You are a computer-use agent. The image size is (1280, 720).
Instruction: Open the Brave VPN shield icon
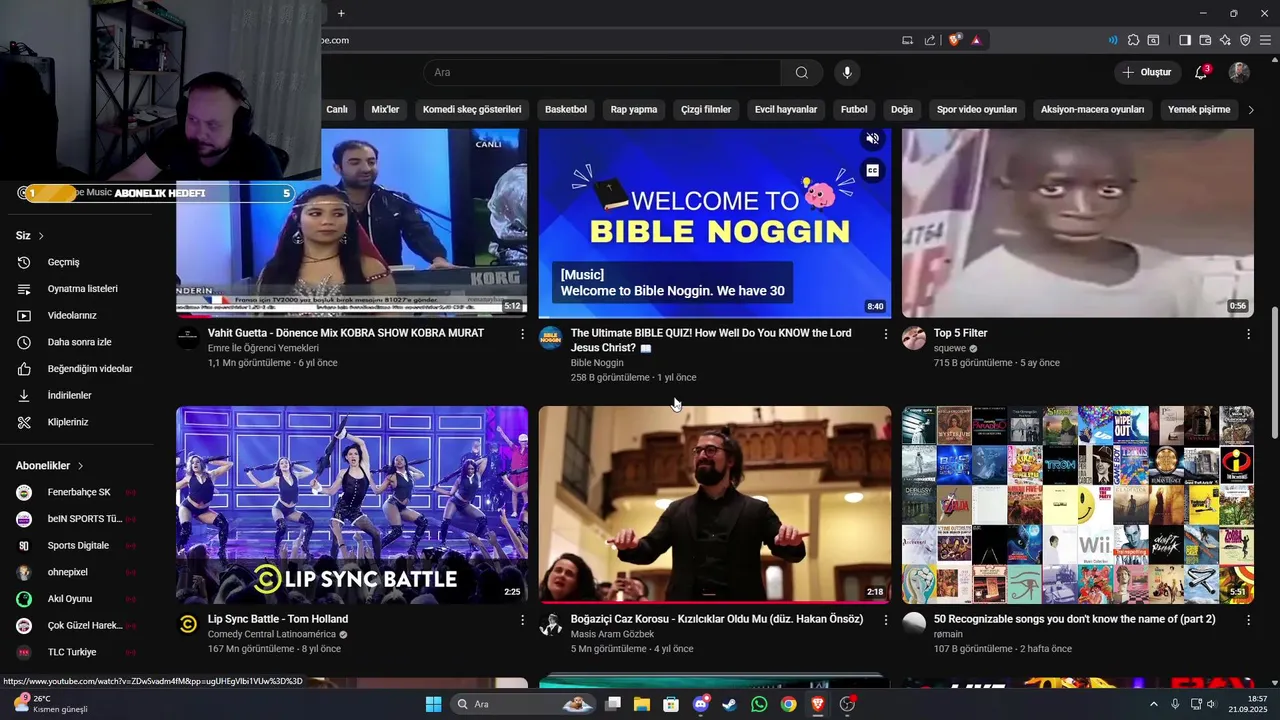(x=1245, y=40)
